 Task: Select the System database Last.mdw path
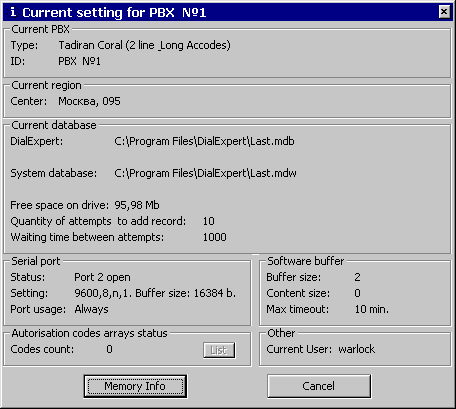205,173
